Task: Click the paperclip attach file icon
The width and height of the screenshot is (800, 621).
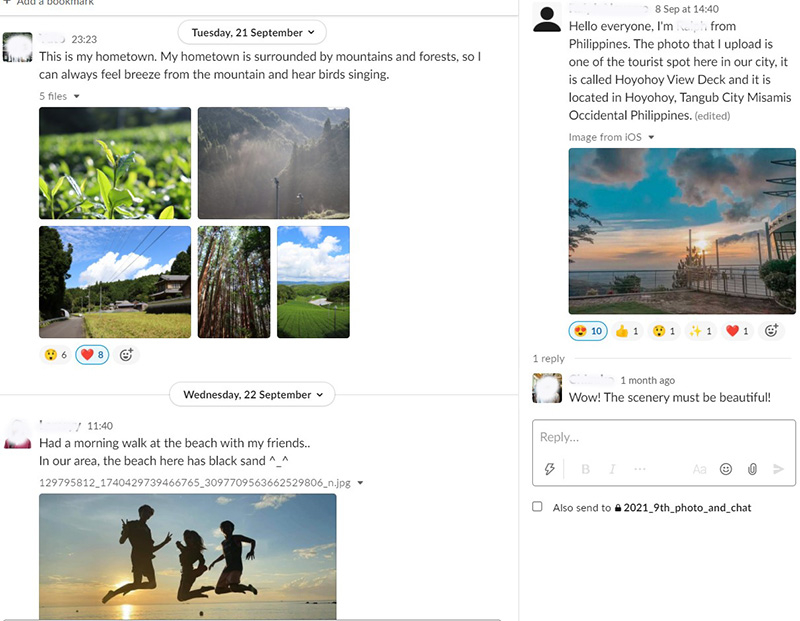Action: pos(752,469)
